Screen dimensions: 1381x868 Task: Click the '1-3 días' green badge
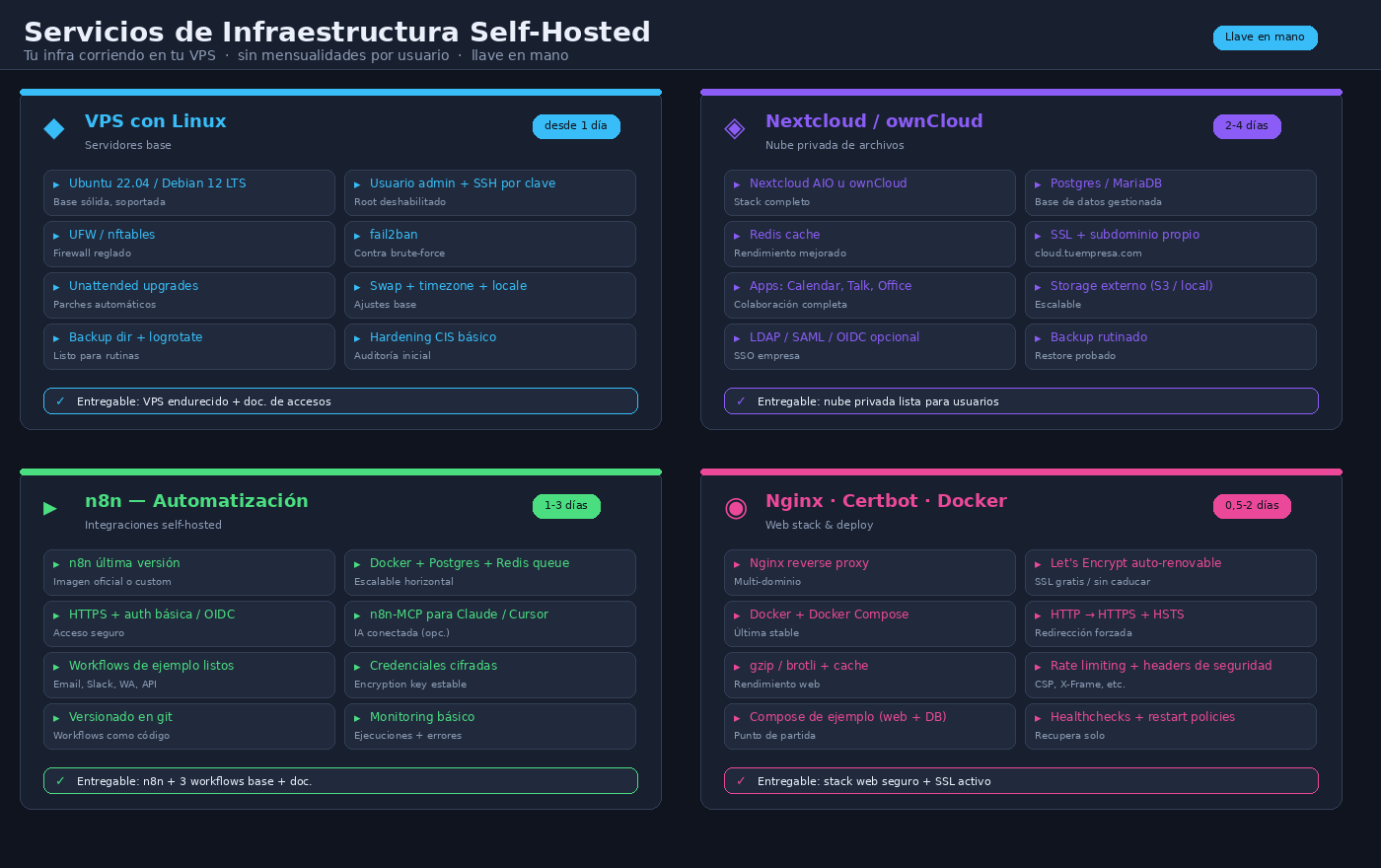pyautogui.click(x=566, y=506)
